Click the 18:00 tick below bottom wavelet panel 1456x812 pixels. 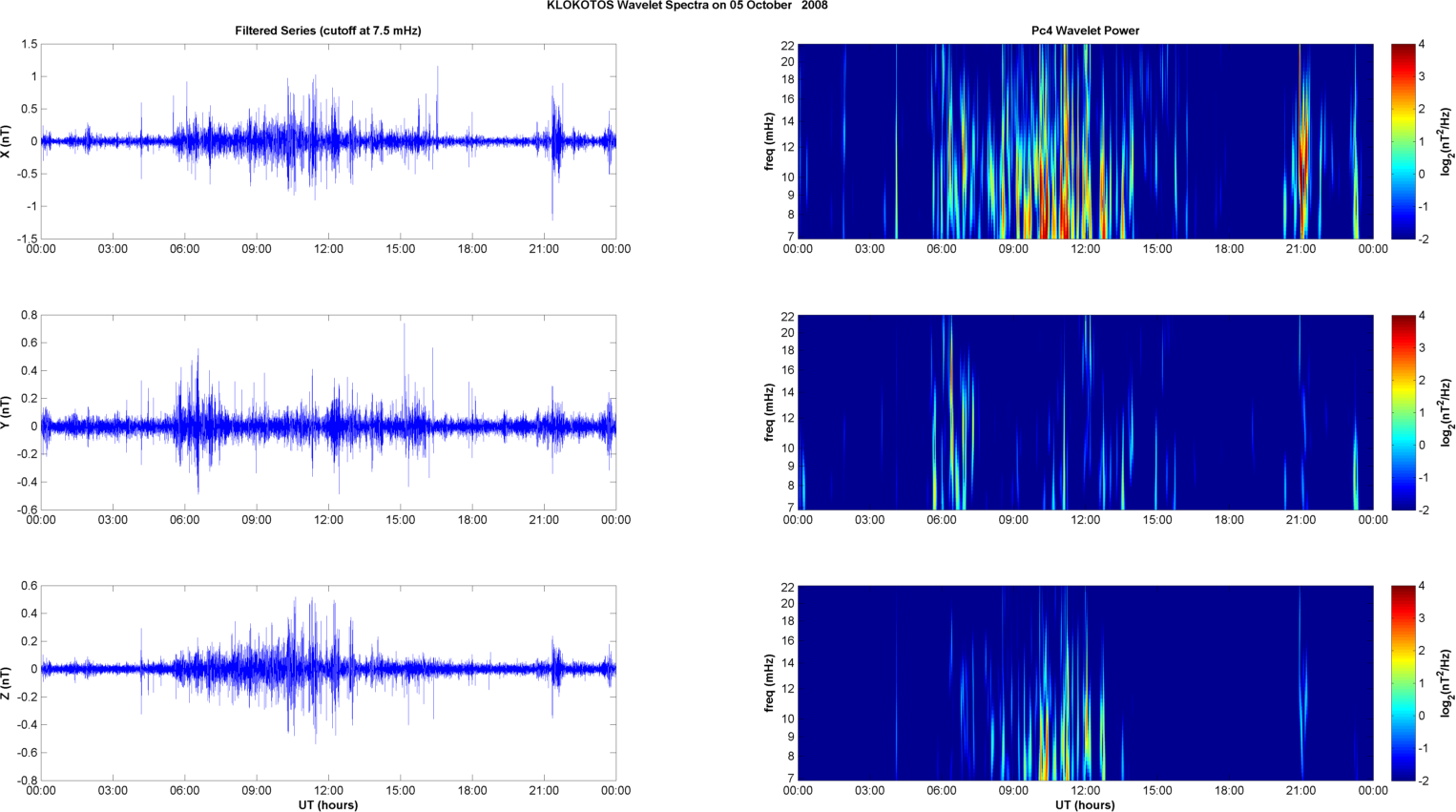pyautogui.click(x=1229, y=791)
